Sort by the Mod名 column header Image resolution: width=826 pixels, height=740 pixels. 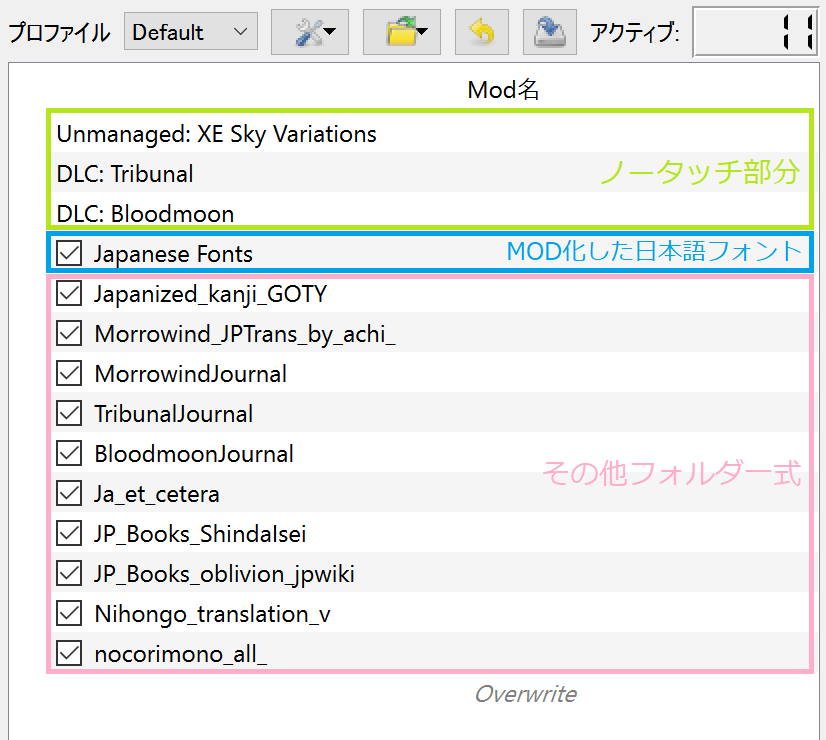[503, 90]
